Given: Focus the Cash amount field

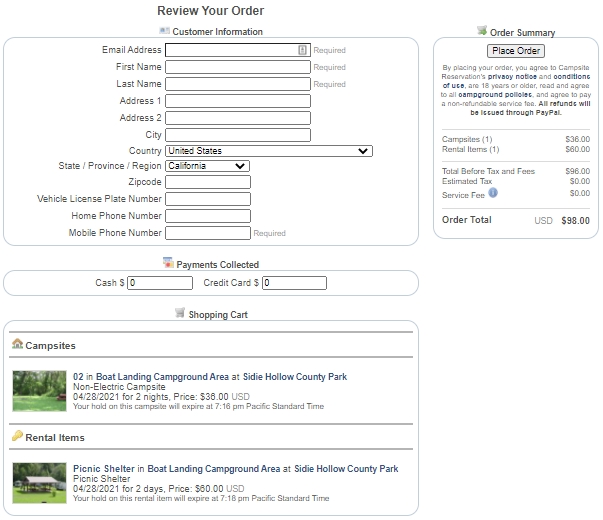Looking at the screenshot, I should click(160, 283).
